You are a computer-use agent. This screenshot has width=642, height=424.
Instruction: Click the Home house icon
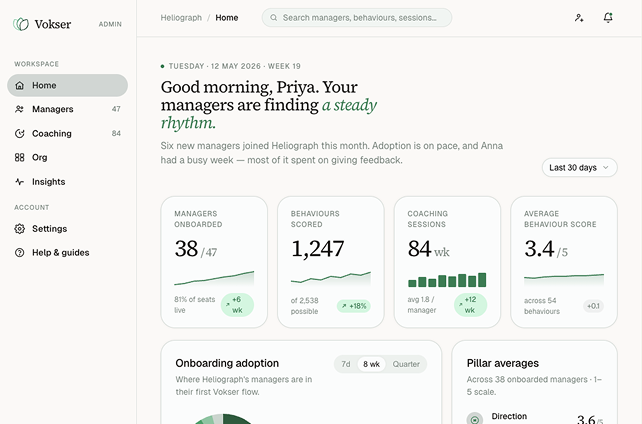click(19, 85)
